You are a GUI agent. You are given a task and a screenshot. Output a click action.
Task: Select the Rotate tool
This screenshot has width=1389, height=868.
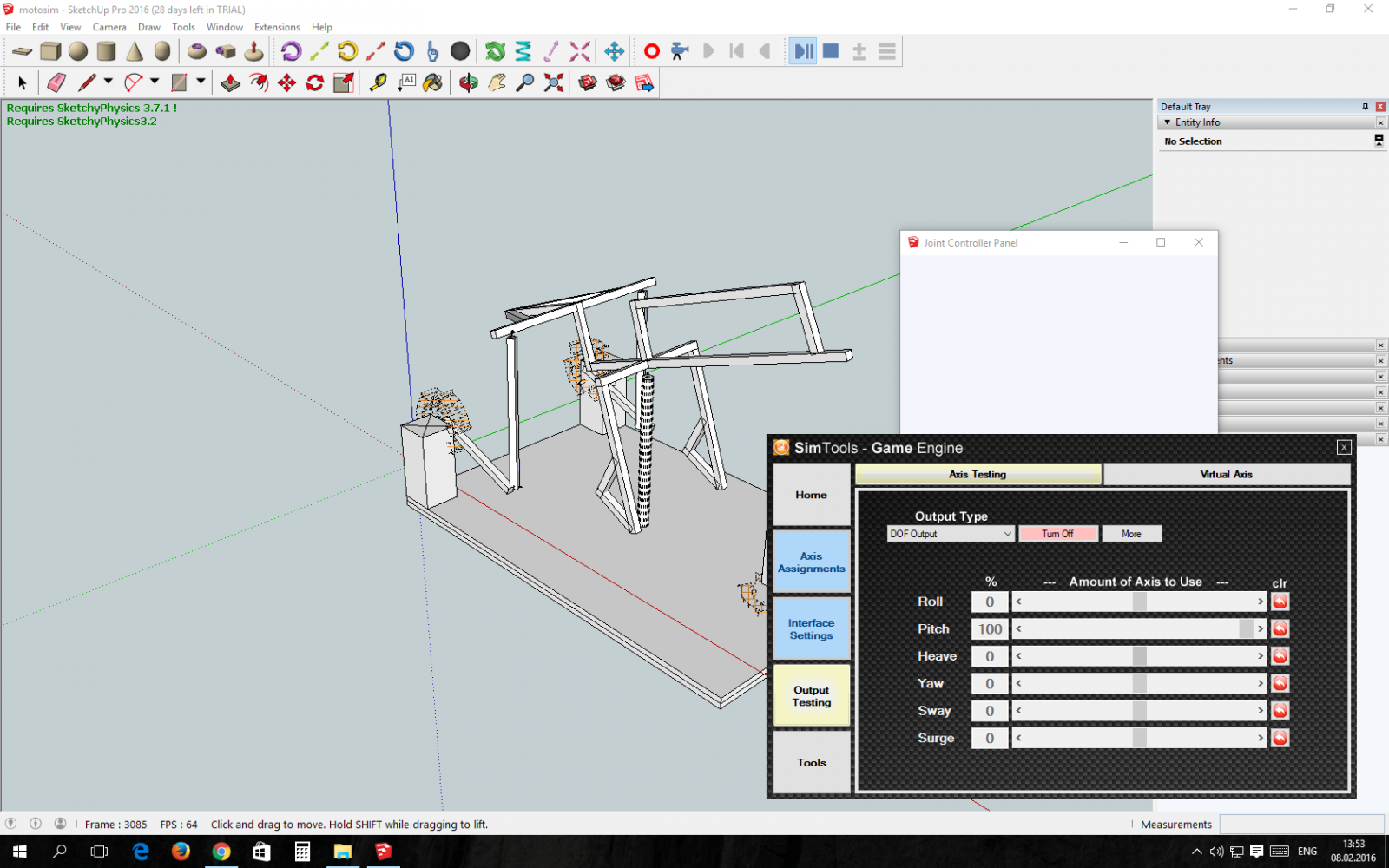pos(315,82)
